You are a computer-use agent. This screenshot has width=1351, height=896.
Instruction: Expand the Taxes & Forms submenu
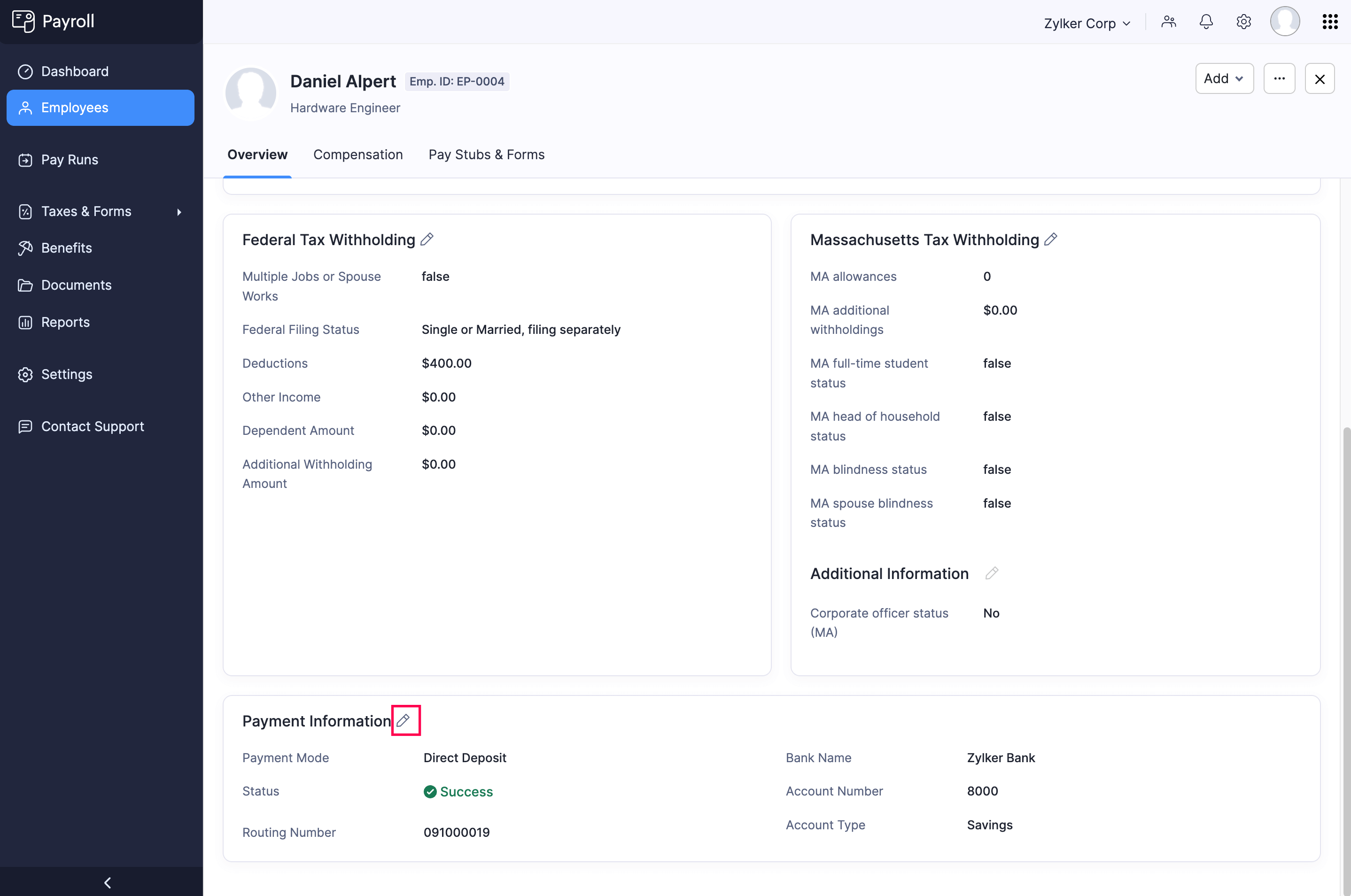[x=86, y=211]
